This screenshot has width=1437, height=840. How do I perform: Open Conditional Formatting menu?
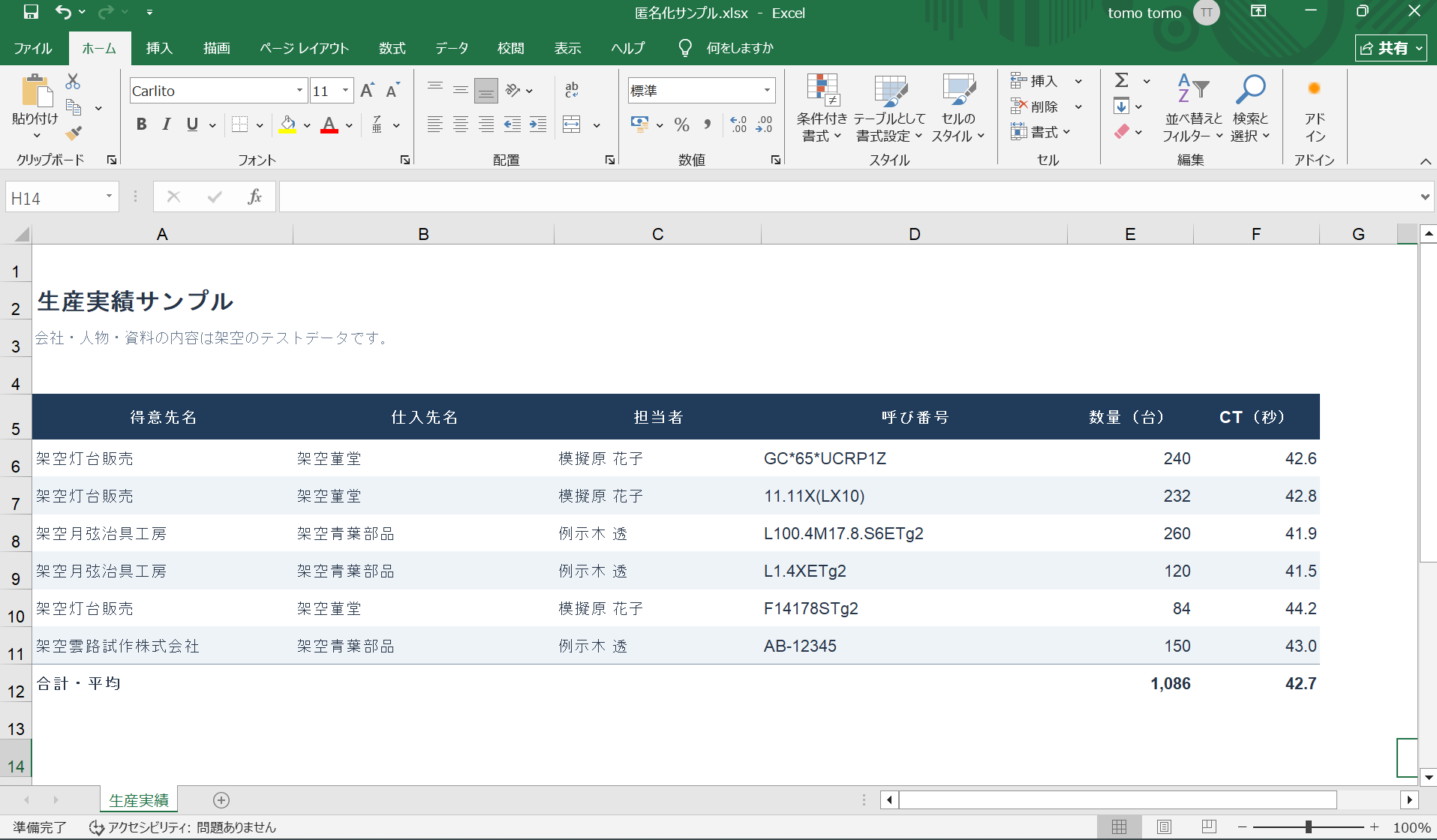(x=822, y=108)
